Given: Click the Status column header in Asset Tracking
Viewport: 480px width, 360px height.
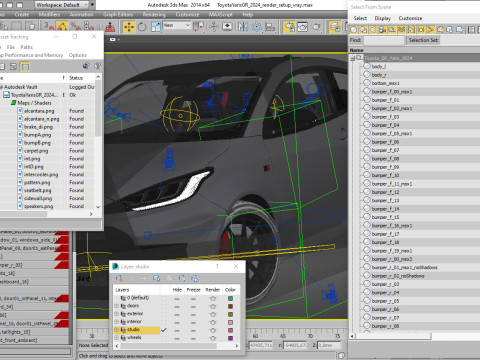Looking at the screenshot, I should tap(76, 78).
